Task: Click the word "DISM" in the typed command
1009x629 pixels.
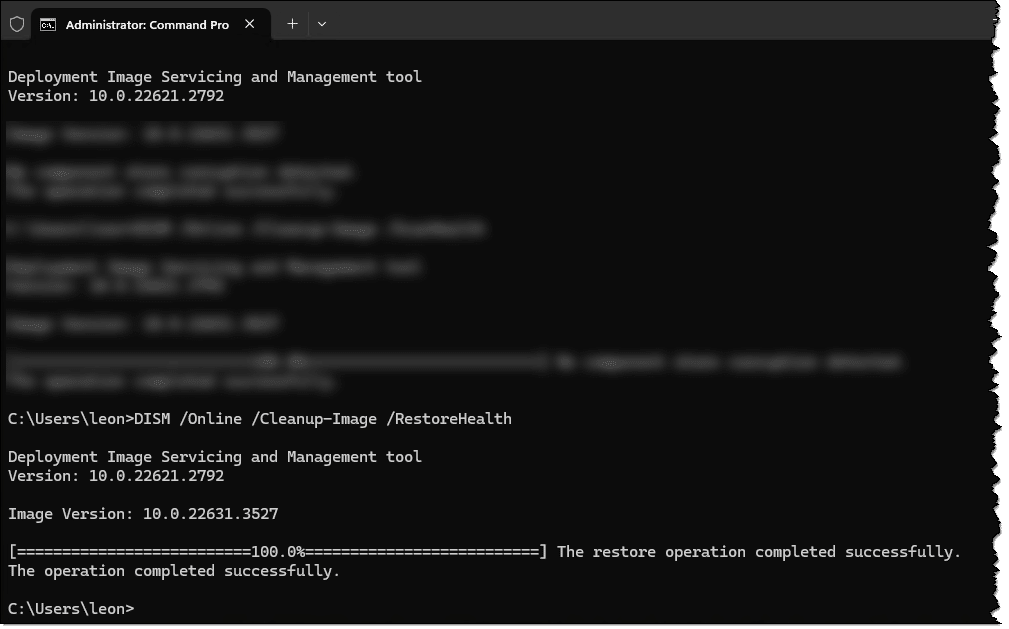Action: pyautogui.click(x=152, y=419)
